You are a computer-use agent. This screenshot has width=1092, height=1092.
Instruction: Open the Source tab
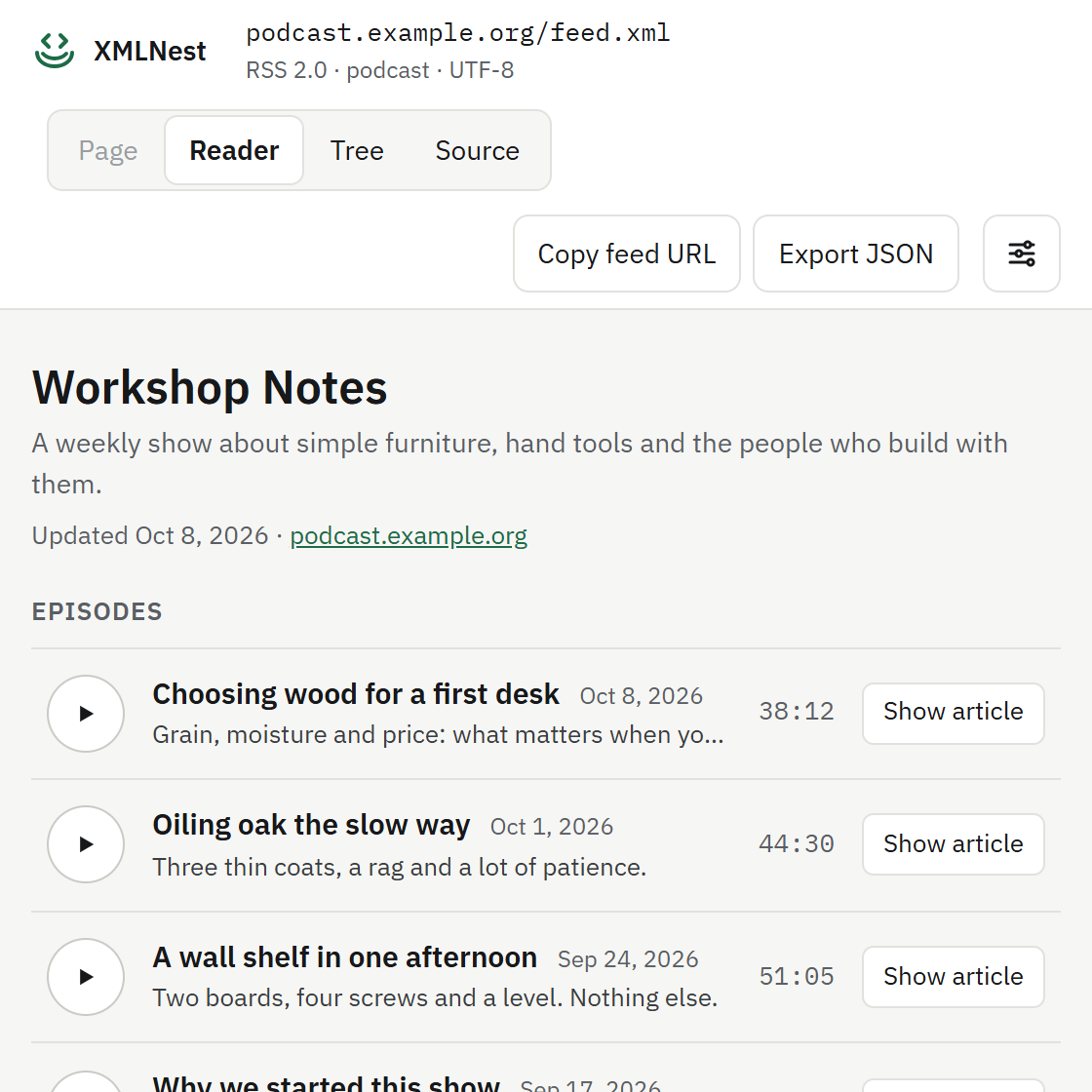click(x=477, y=150)
